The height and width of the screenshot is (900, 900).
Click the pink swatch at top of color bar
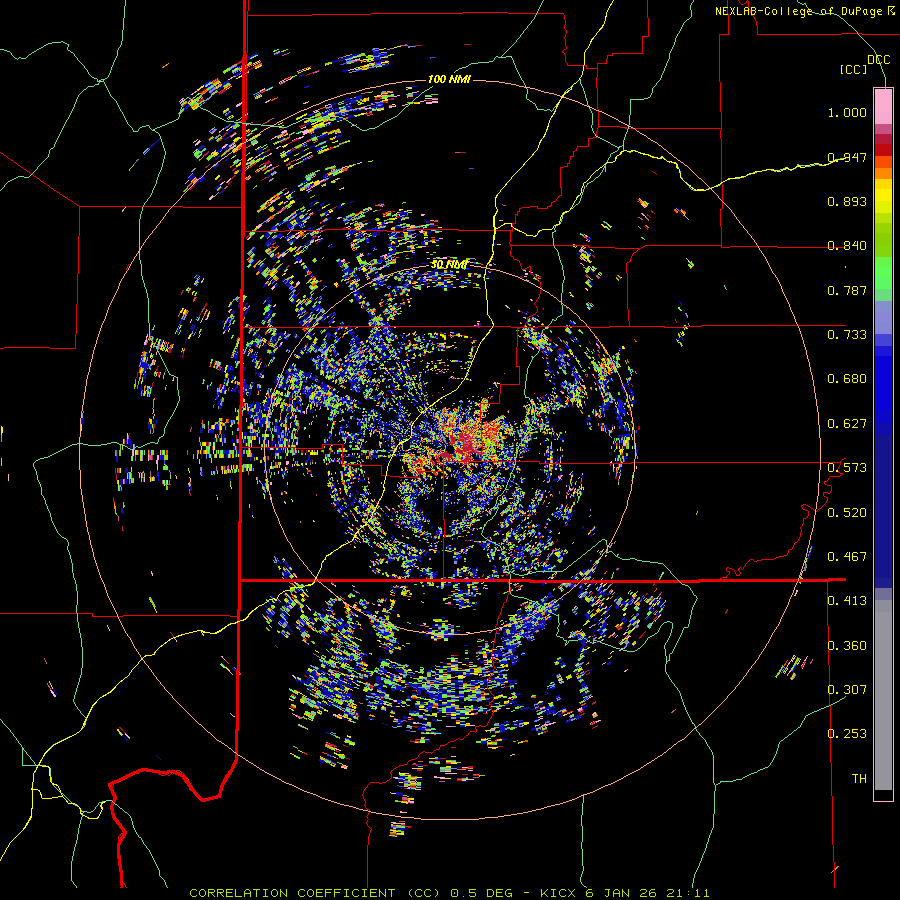(x=883, y=106)
